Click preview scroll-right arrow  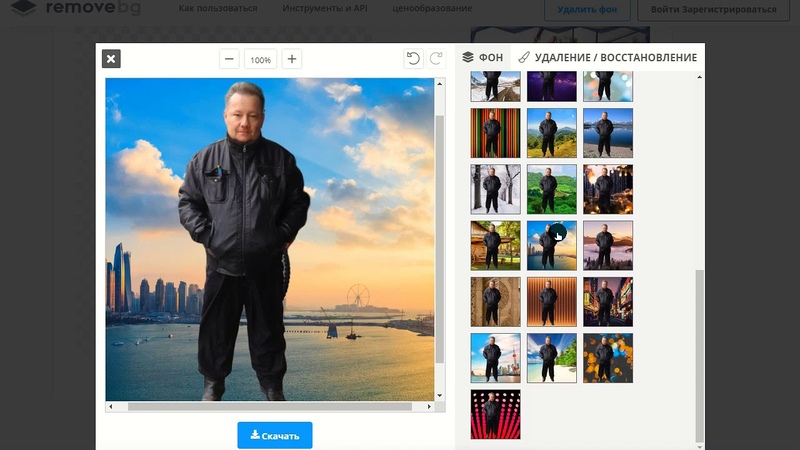[x=429, y=407]
